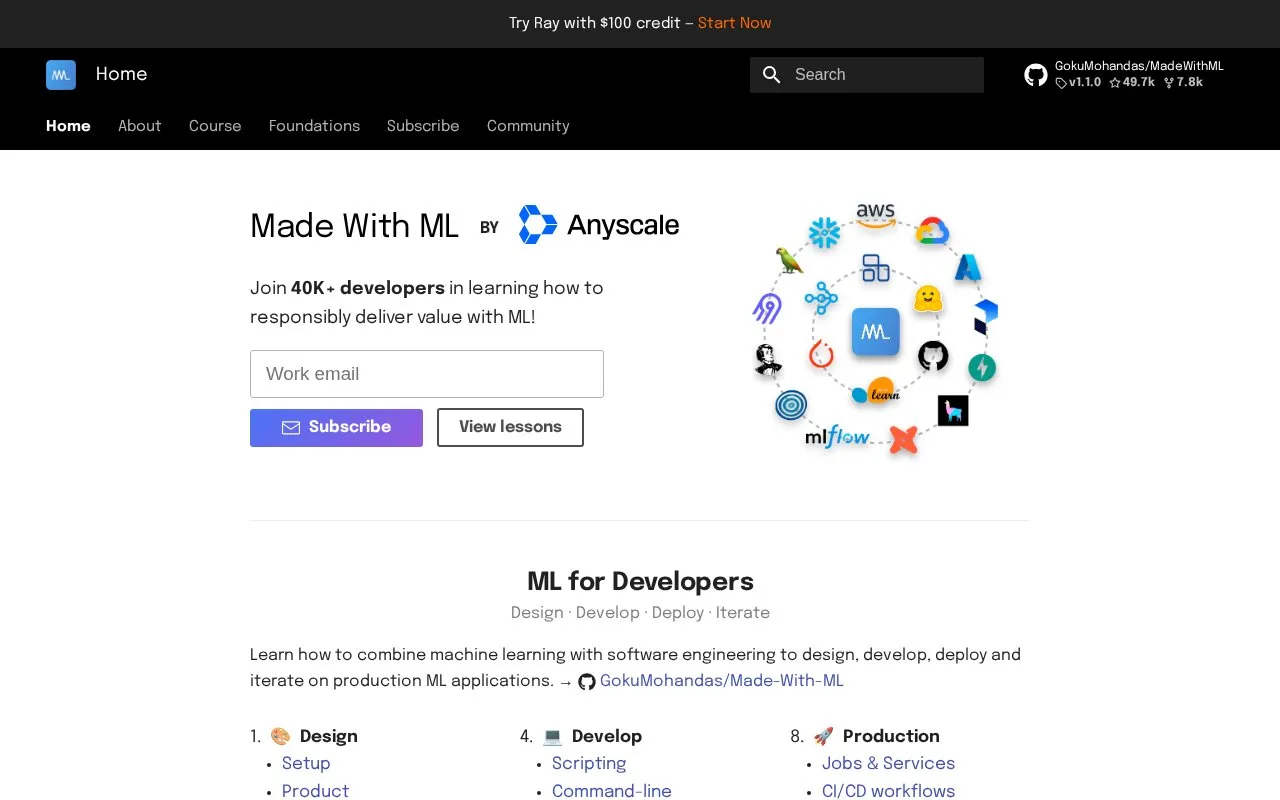Open the Community tab
1280x800 pixels.
coord(528,126)
